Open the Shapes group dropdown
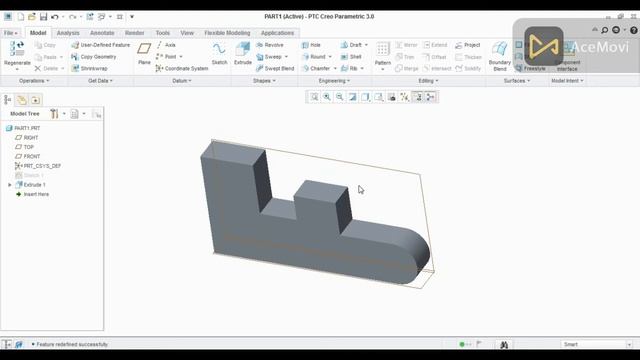 pos(264,81)
